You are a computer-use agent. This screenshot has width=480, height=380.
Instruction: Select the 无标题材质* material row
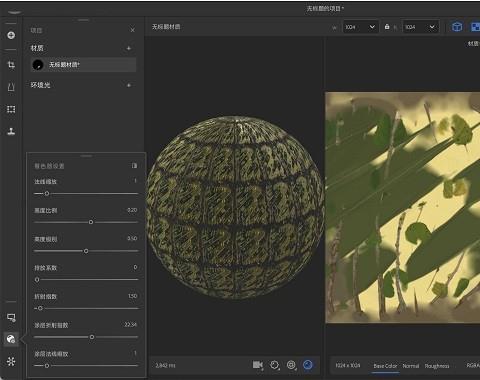point(83,65)
